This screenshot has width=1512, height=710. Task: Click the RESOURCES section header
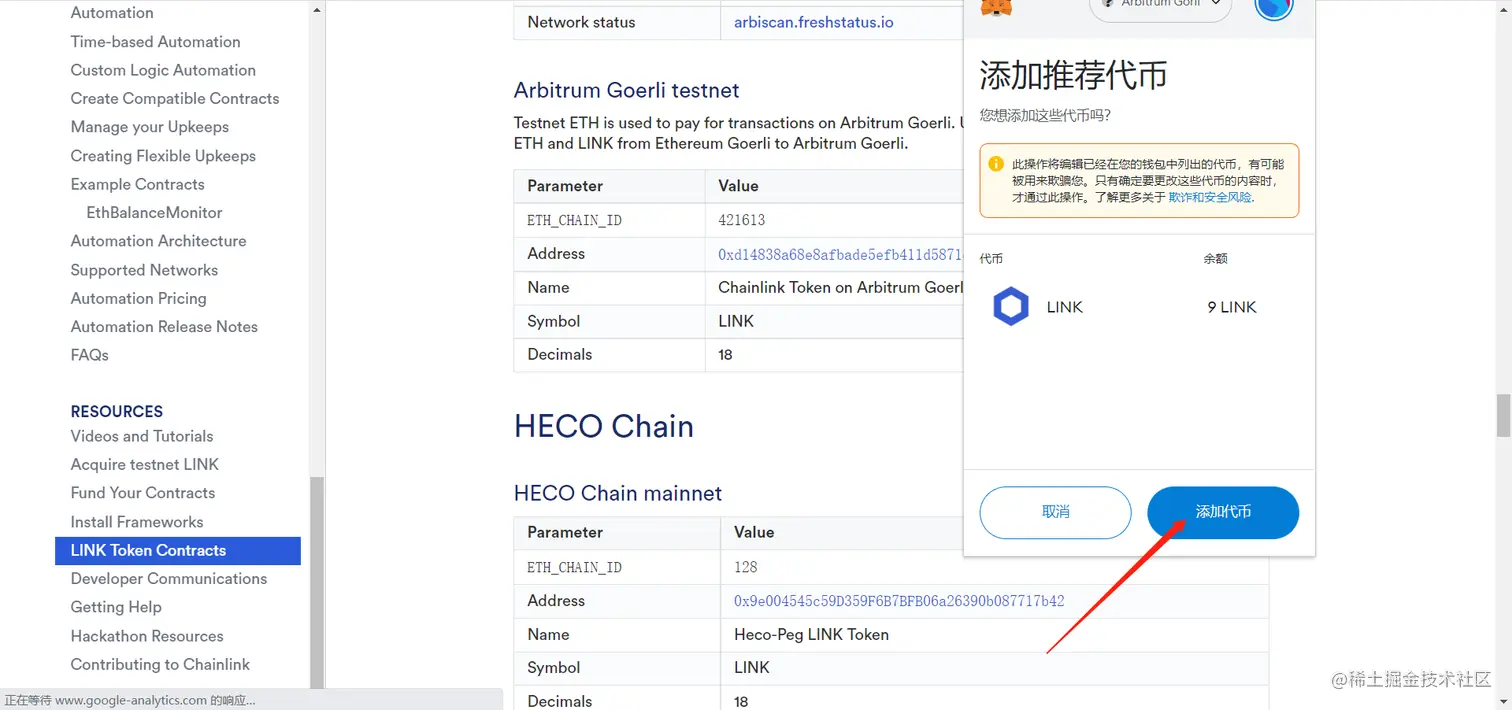(116, 412)
